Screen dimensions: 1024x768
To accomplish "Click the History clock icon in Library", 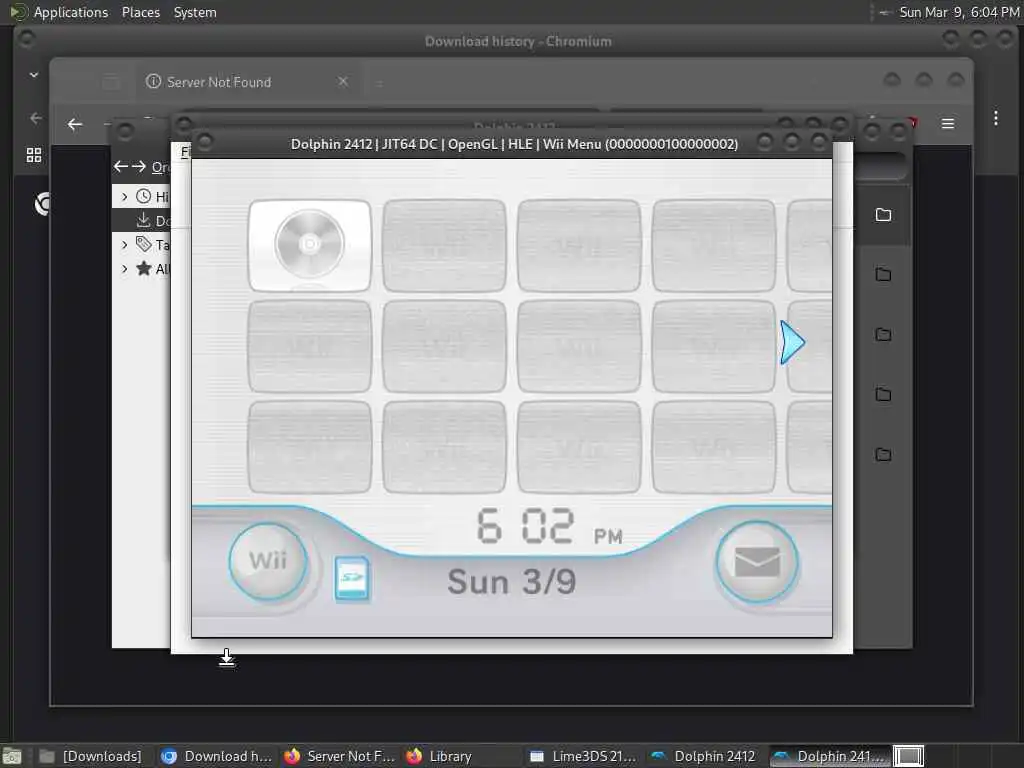I will pos(143,196).
